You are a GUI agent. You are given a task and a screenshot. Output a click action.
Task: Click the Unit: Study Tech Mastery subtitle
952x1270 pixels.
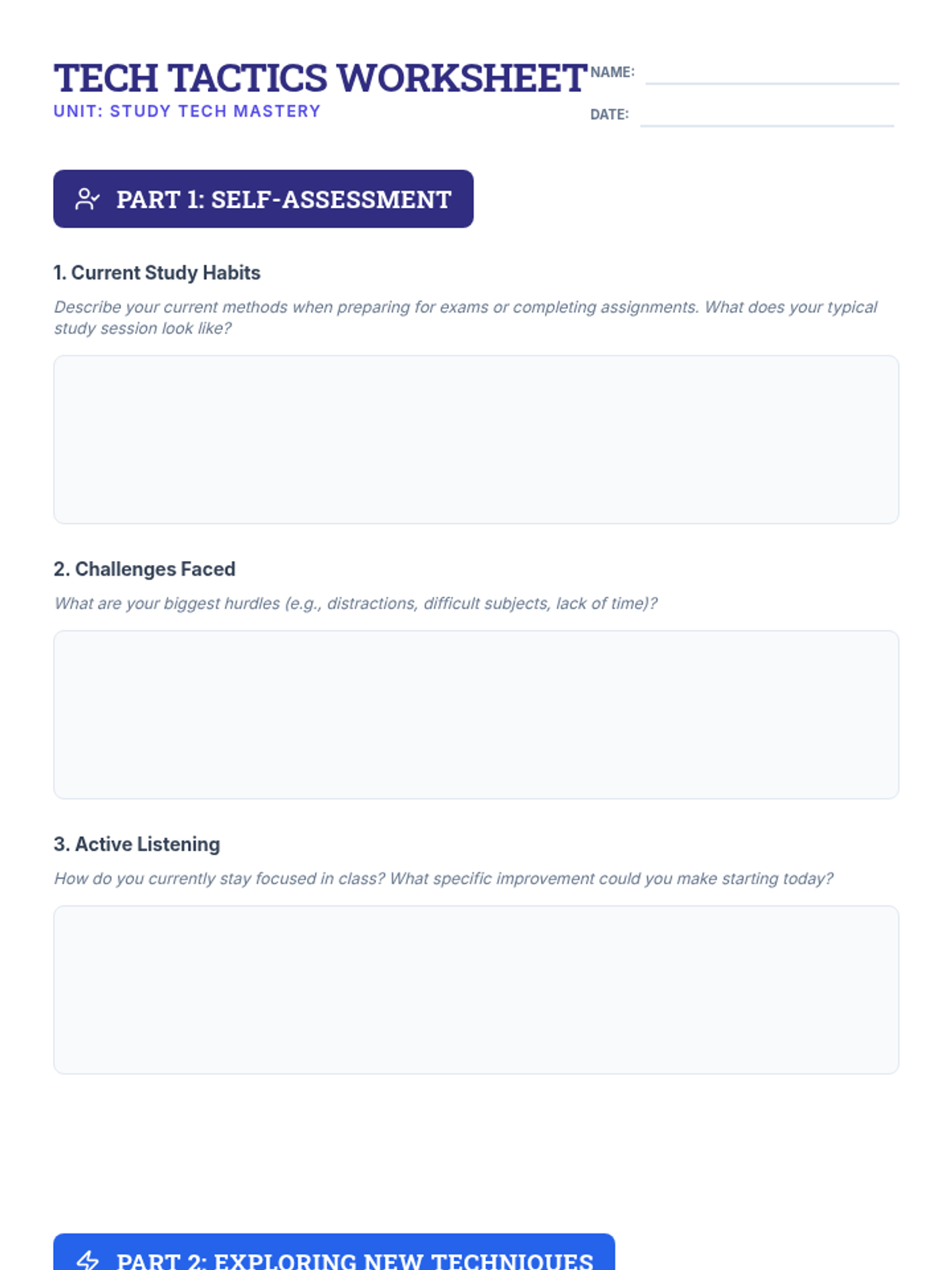[187, 111]
